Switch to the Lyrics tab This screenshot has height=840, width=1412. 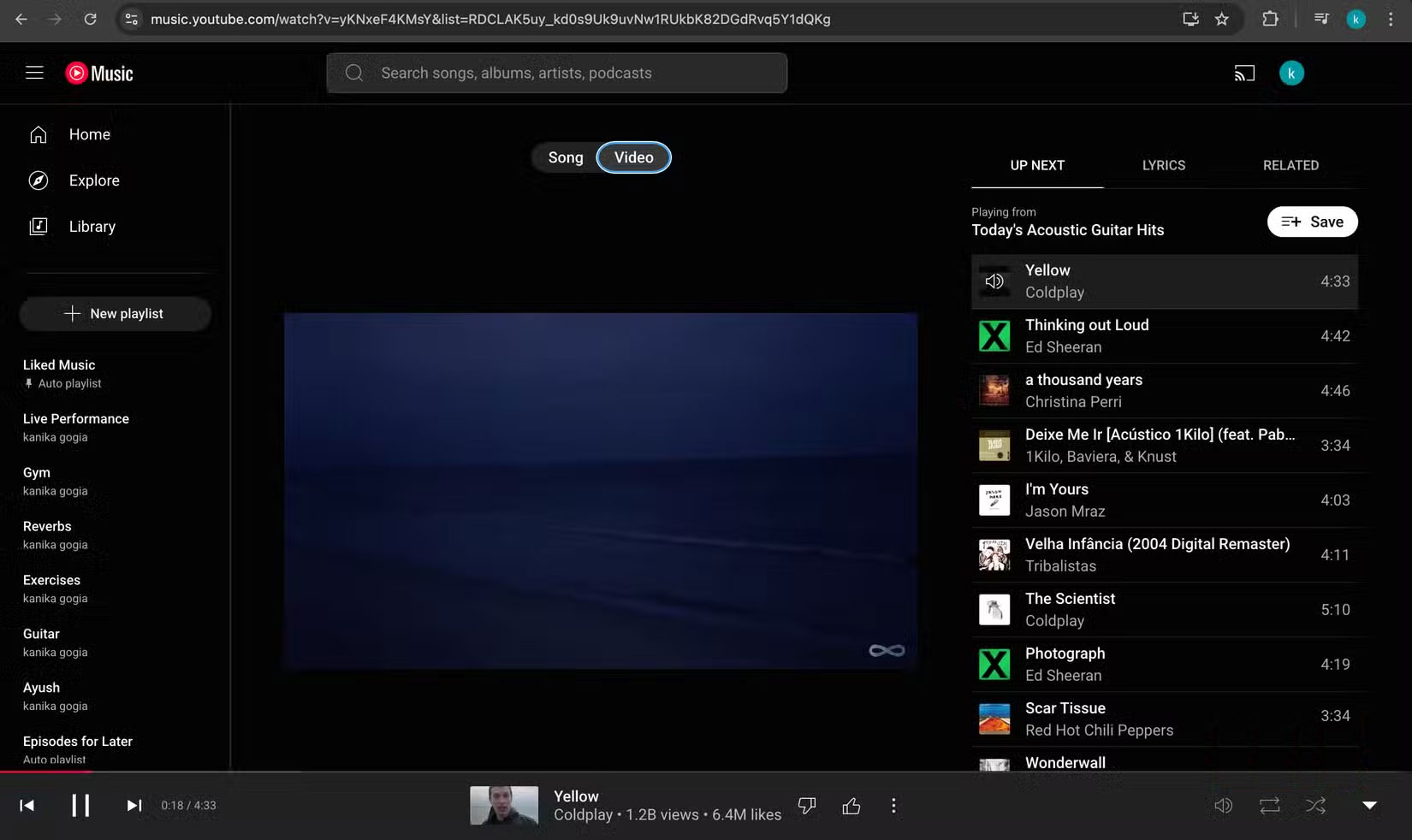pos(1163,165)
